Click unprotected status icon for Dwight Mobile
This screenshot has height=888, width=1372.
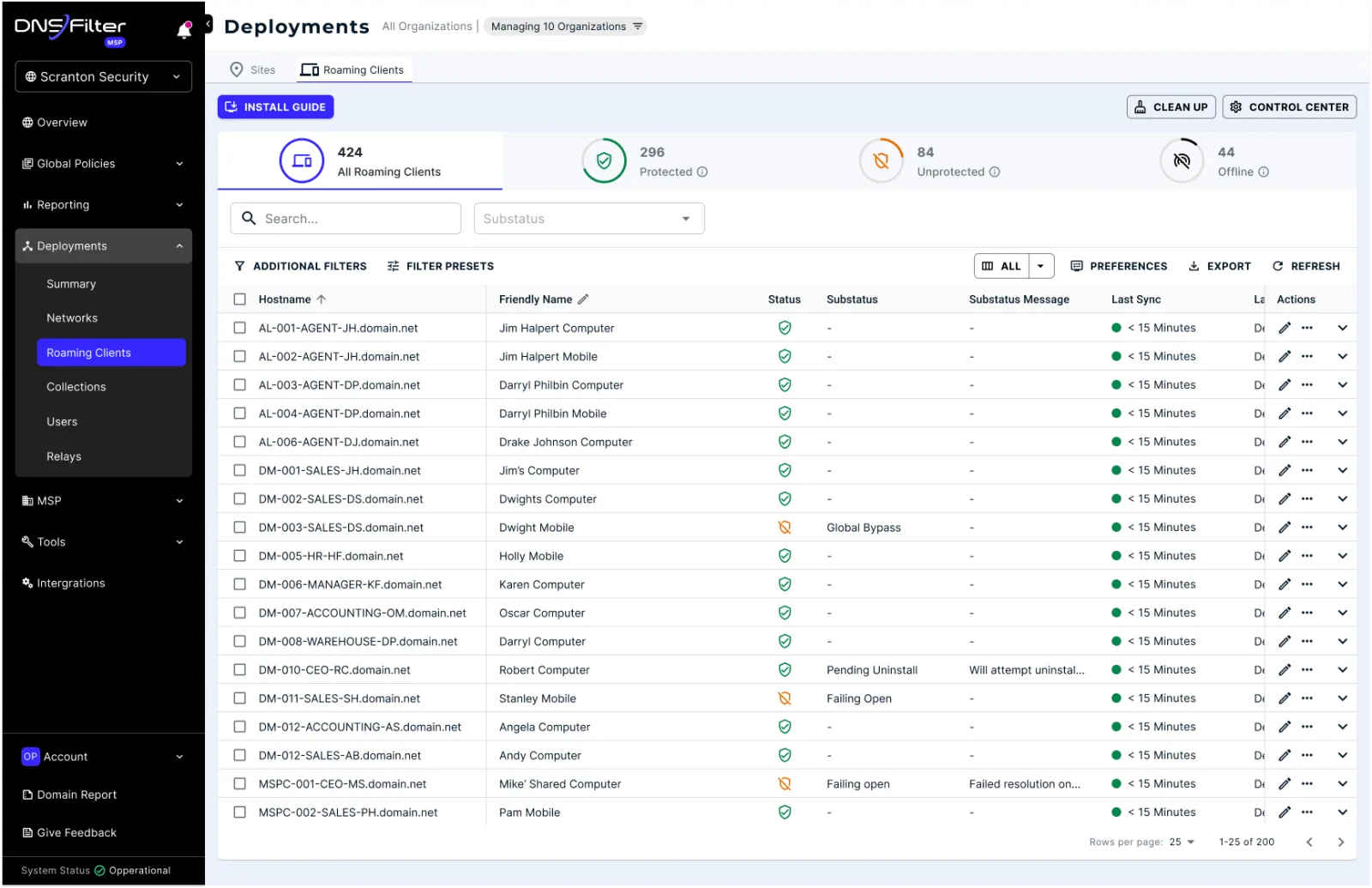[785, 528]
